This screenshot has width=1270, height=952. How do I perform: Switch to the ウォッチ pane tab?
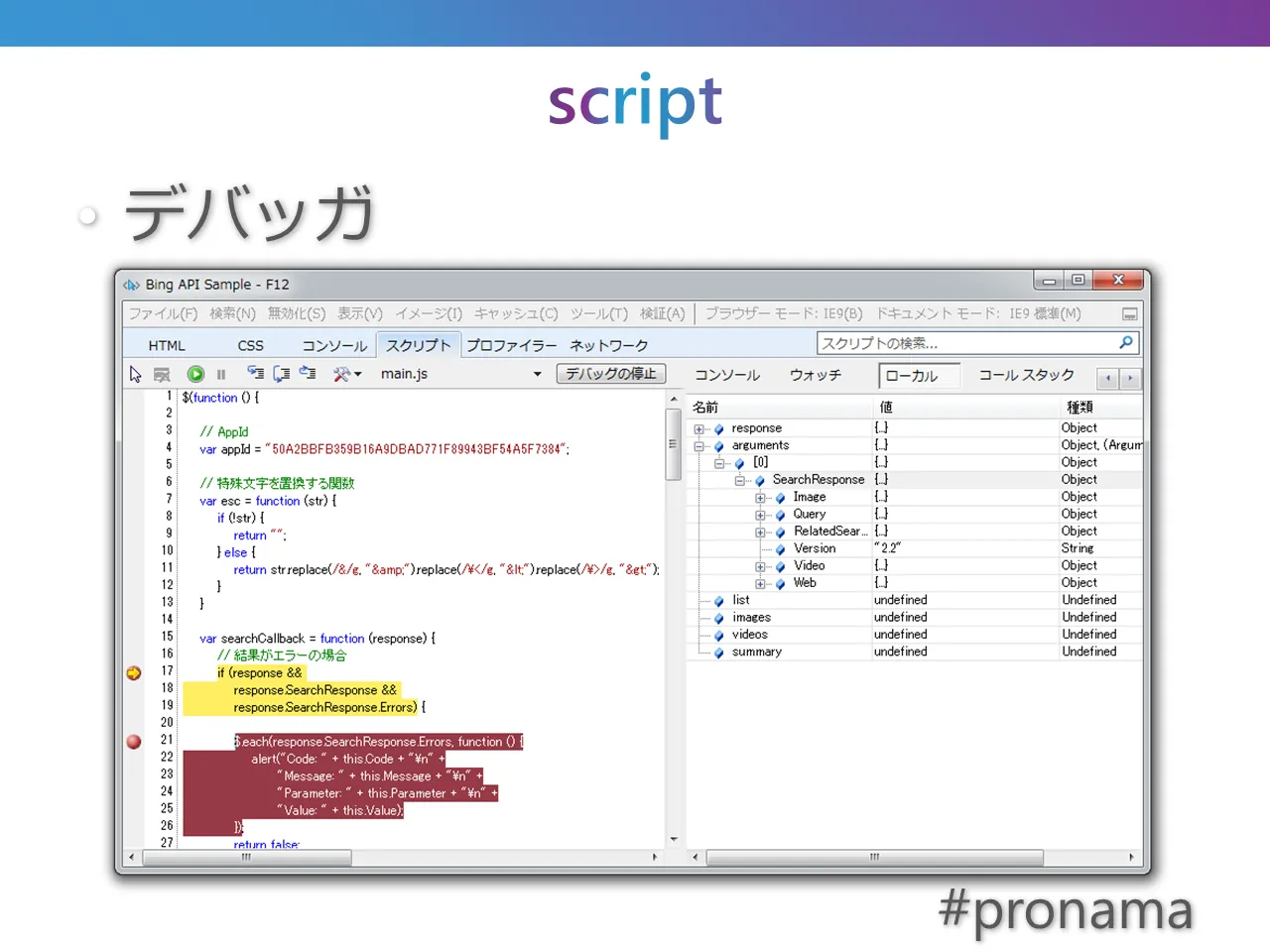click(x=816, y=375)
